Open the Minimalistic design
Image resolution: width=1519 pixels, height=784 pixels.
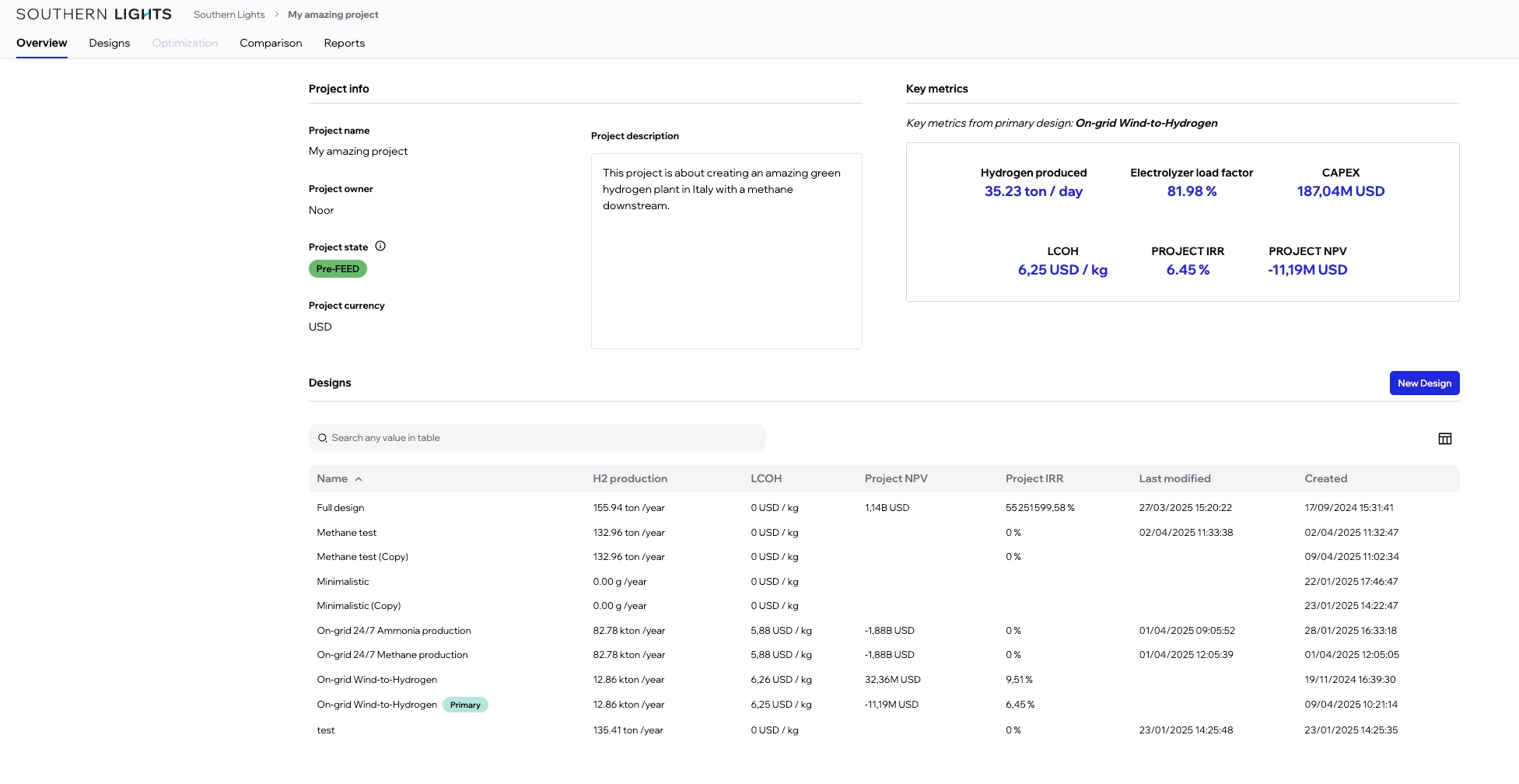click(x=884, y=582)
